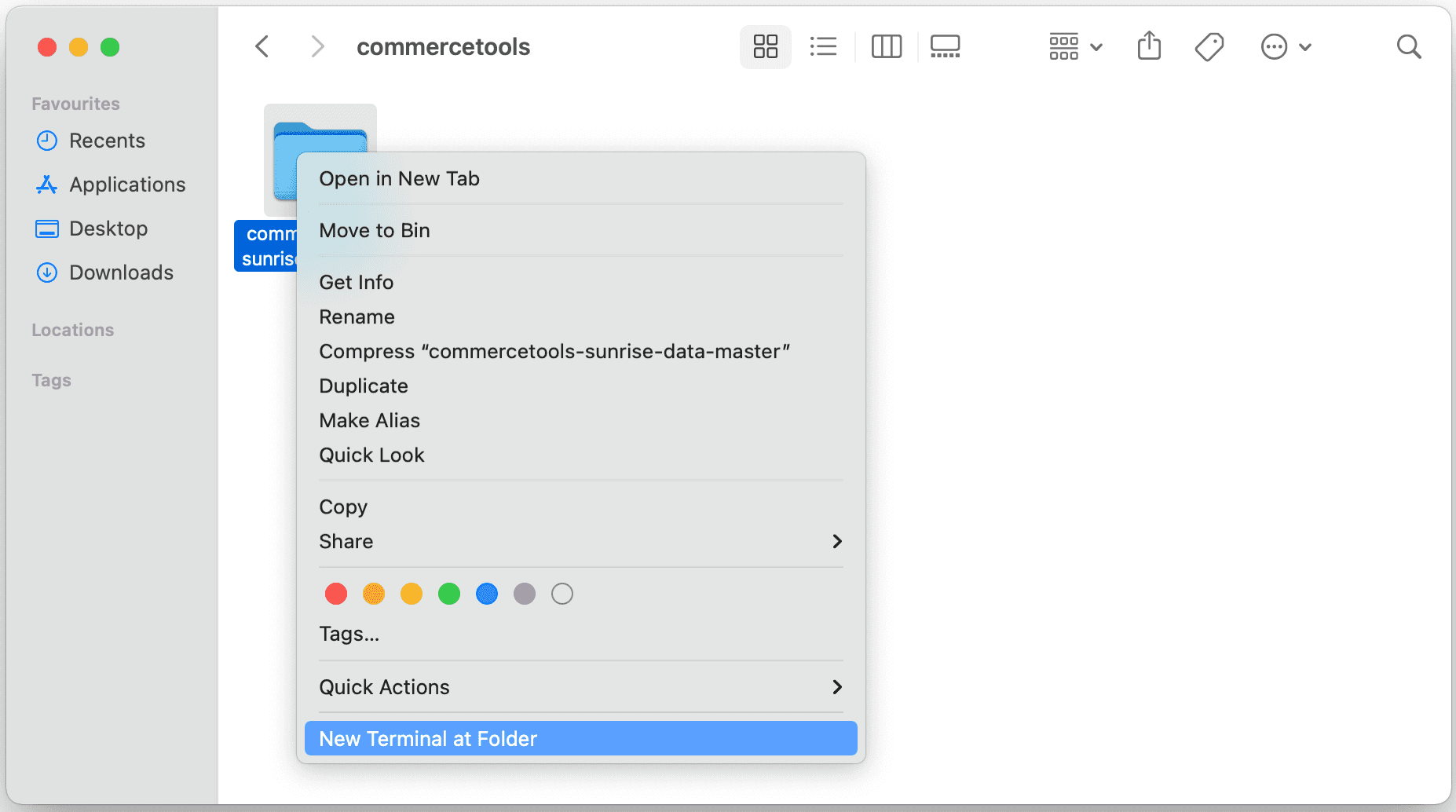Switch to icon view in the toolbar
This screenshot has width=1456, height=812.
[x=765, y=47]
